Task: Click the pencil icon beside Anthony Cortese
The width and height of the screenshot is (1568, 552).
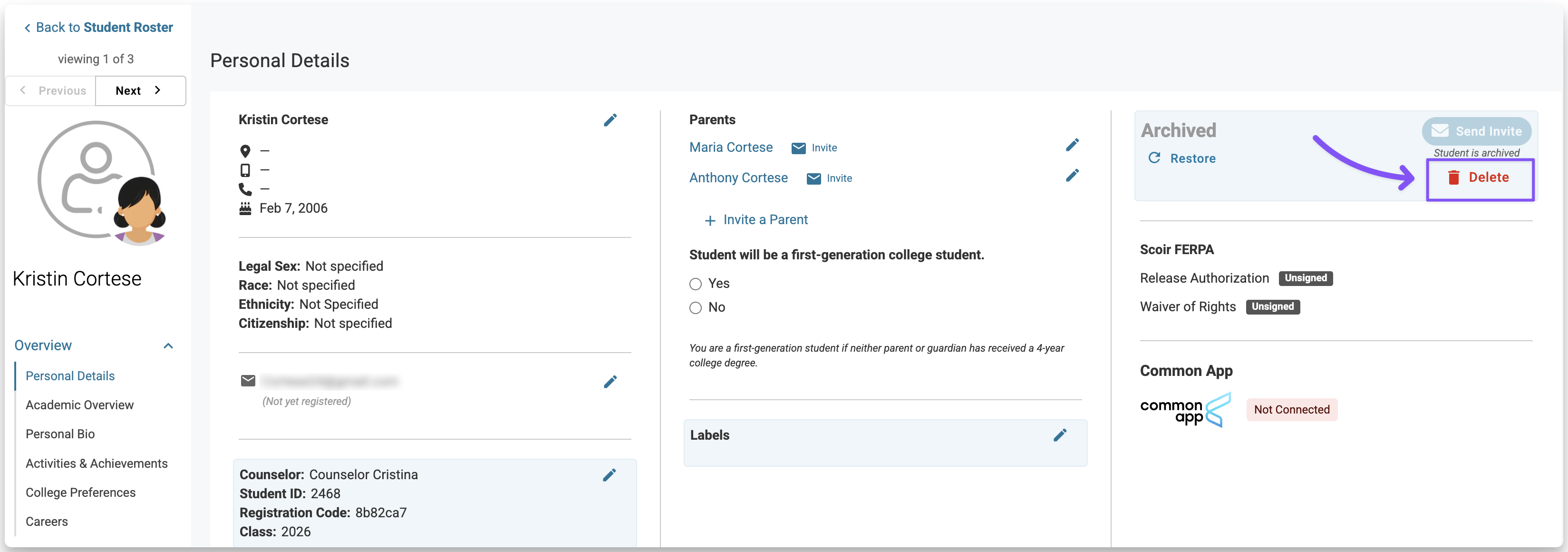Action: (x=1072, y=176)
